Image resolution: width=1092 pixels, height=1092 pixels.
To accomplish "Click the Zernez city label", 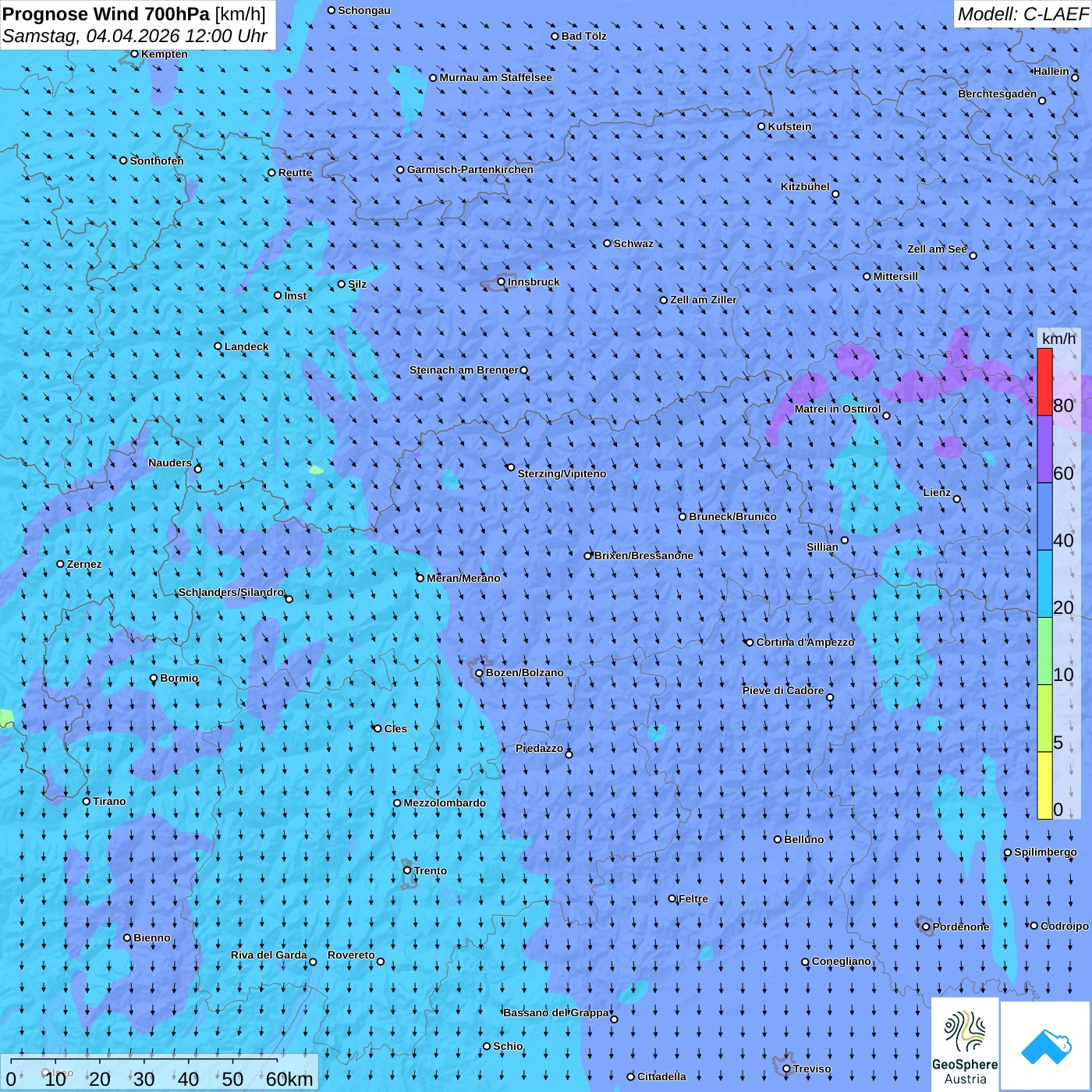I will [84, 564].
